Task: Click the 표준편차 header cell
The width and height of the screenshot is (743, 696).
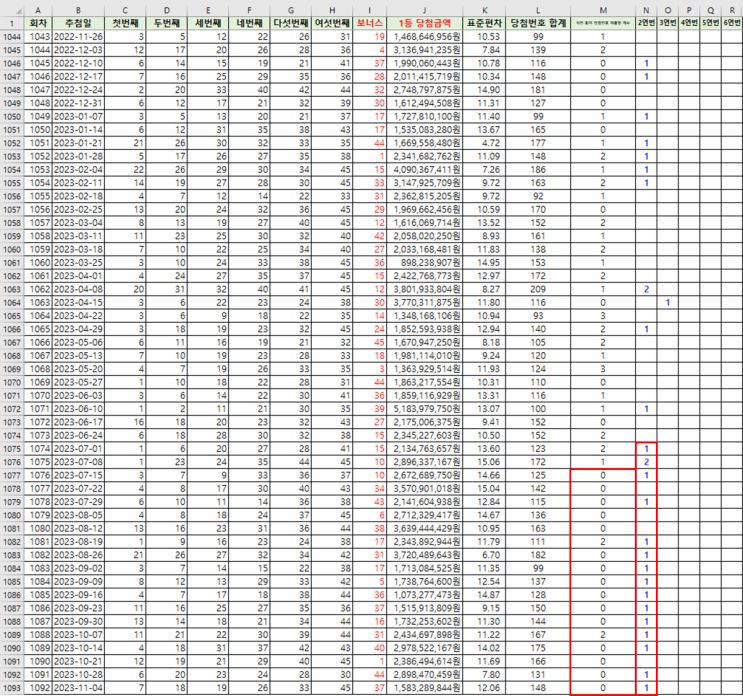Action: click(484, 23)
